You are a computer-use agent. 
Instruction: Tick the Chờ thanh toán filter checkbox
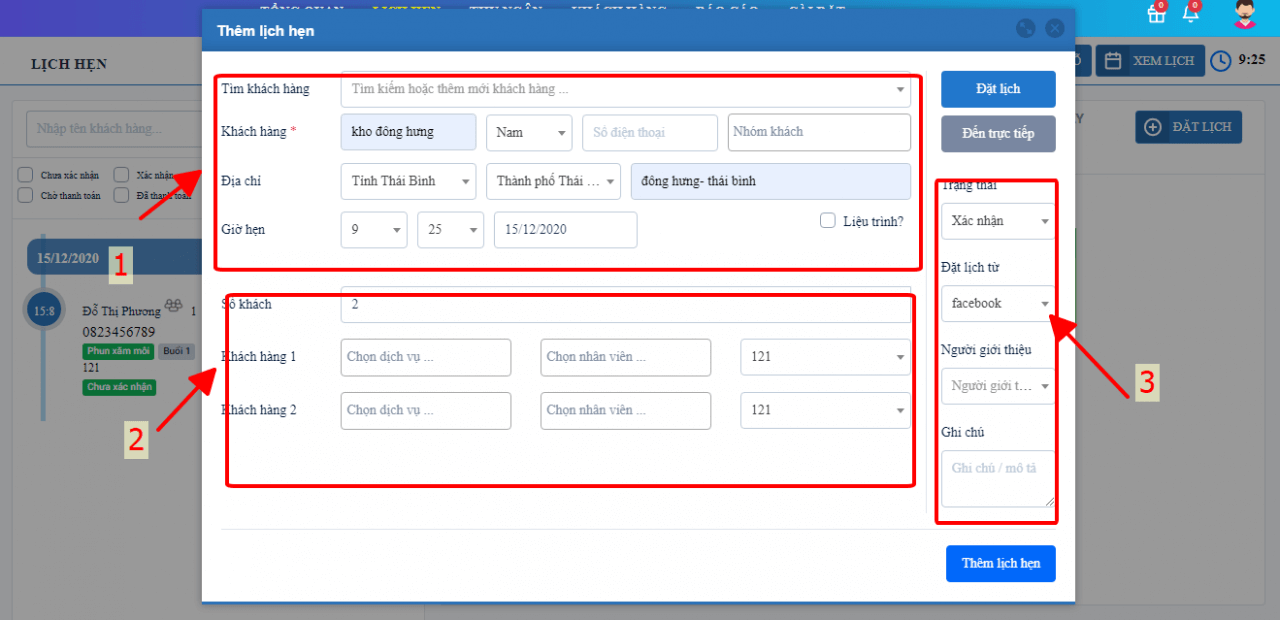click(x=25, y=195)
